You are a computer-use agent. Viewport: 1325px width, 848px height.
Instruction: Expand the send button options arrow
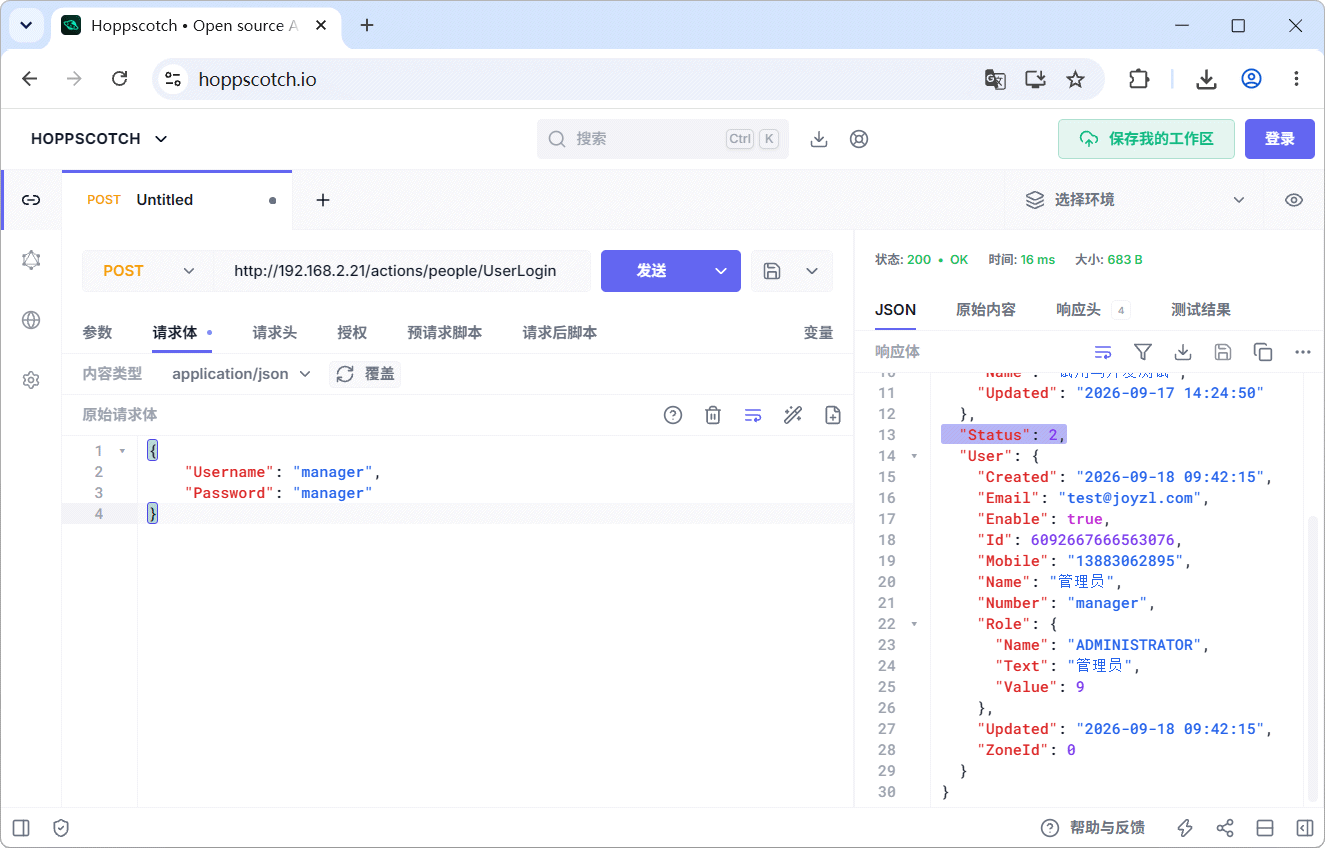coord(720,271)
